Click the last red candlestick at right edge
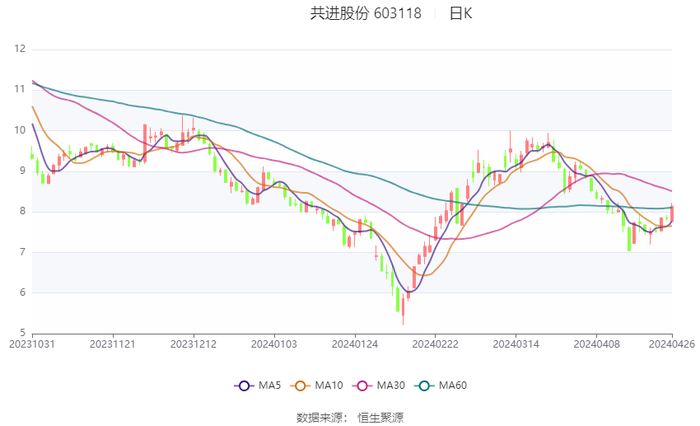Image resolution: width=700 pixels, height=426 pixels. (671, 214)
